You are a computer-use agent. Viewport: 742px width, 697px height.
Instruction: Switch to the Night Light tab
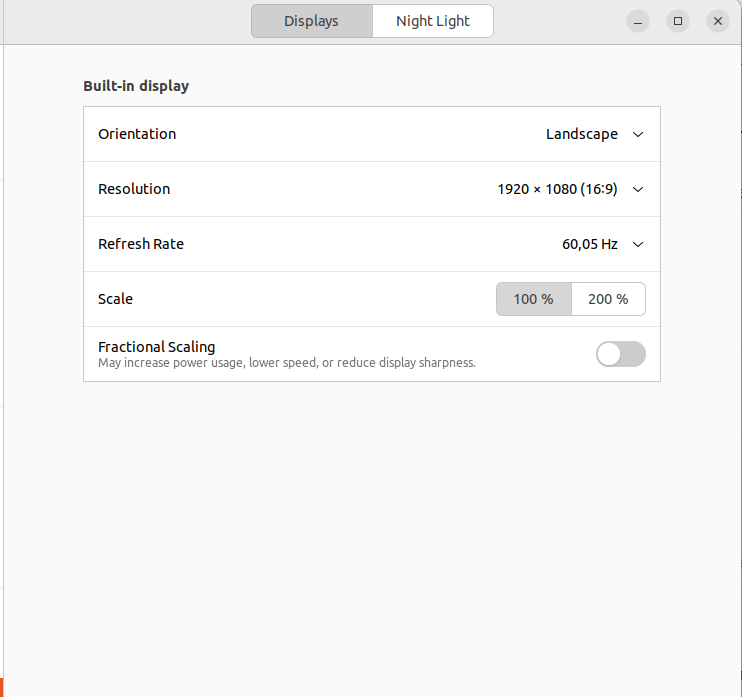[x=433, y=21]
